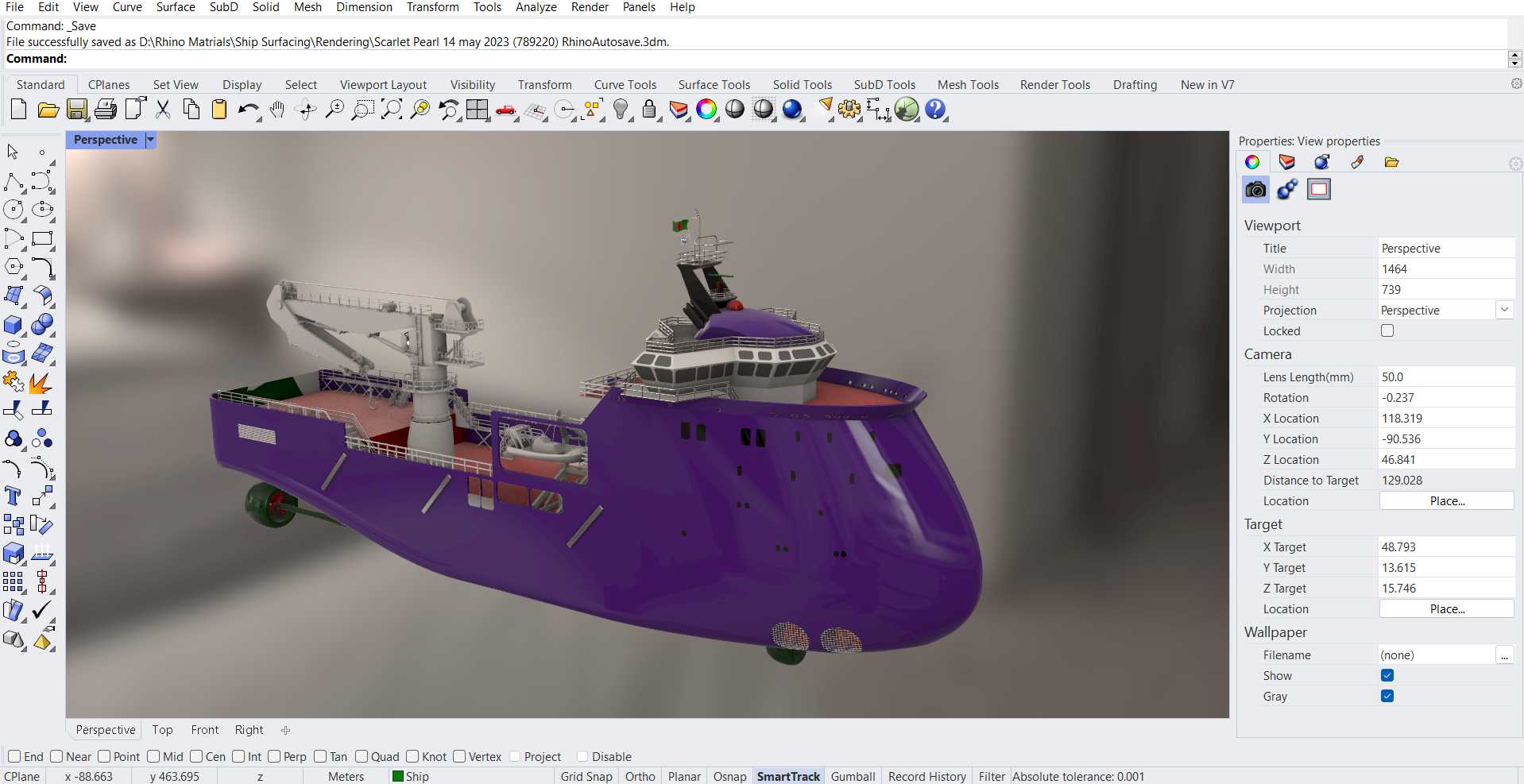
Task: Open the Analyze menu
Action: 536,7
